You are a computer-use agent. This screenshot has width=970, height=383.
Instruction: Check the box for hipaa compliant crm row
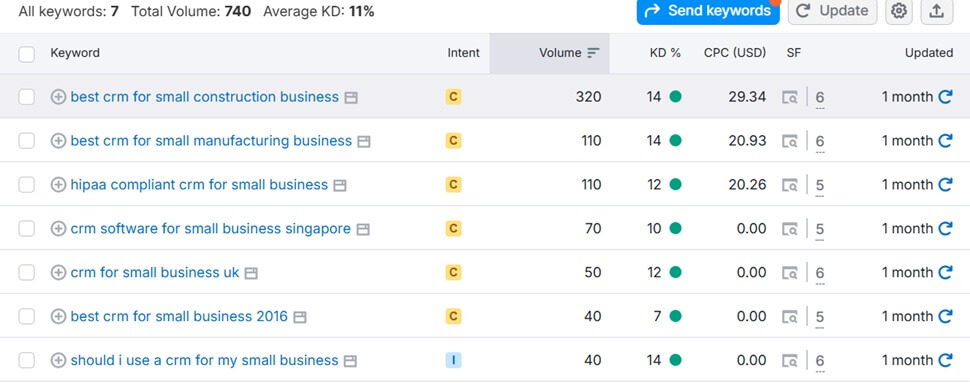pos(27,185)
